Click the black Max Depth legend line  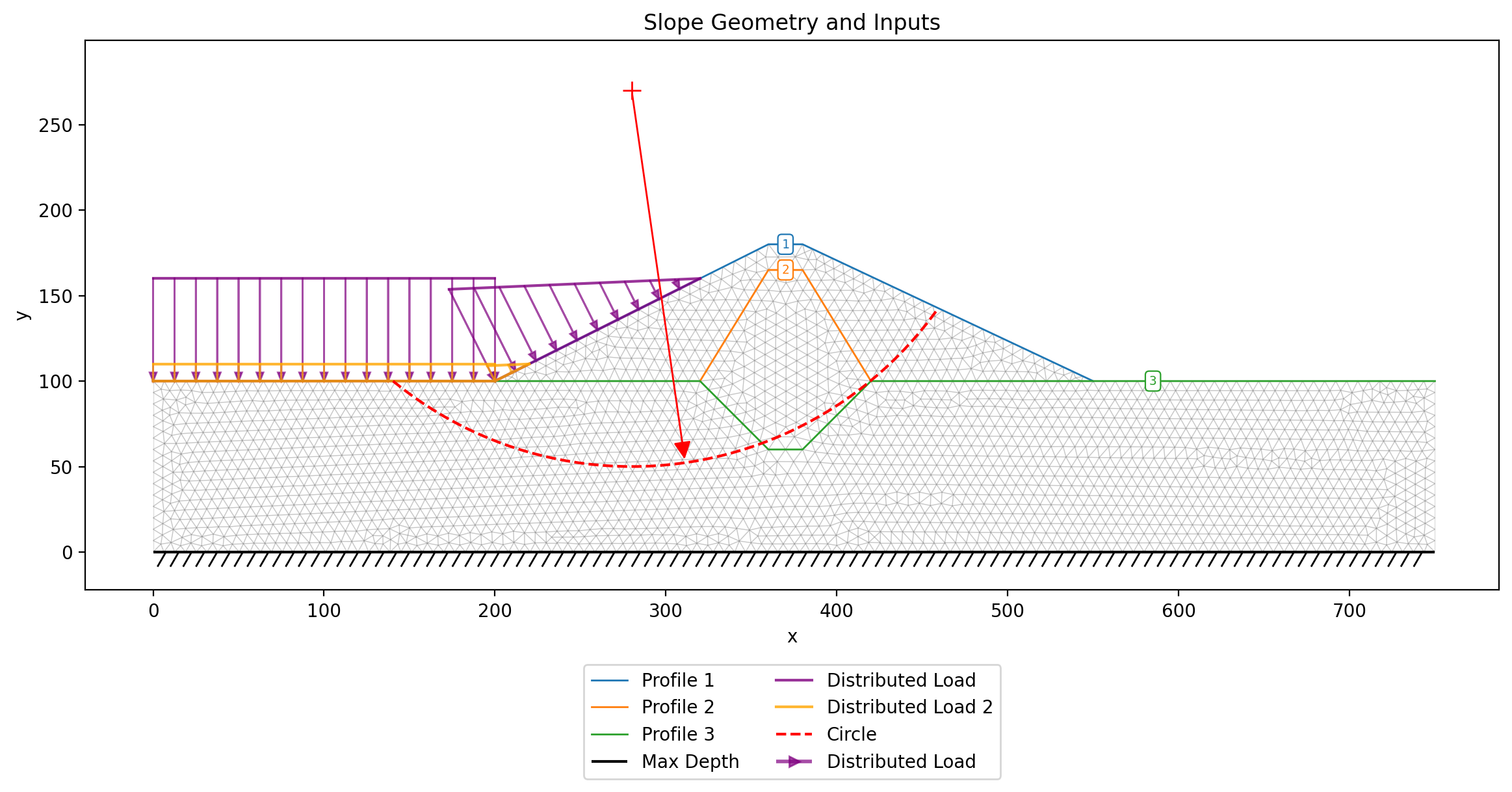point(609,761)
